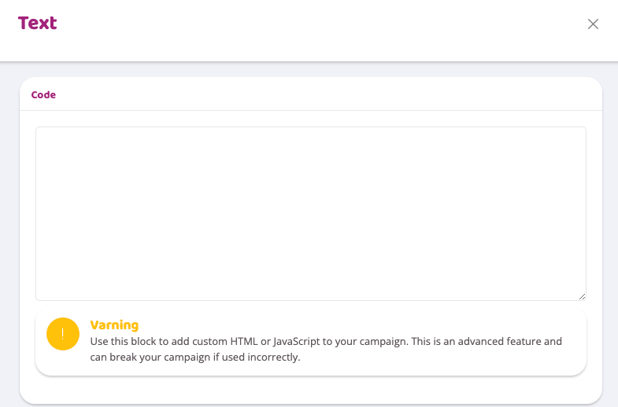Select the "Code" section label
The image size is (618, 407).
pyautogui.click(x=43, y=95)
